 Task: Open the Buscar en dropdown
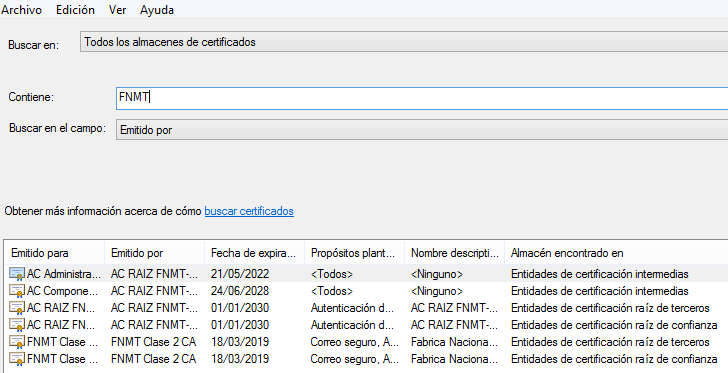pyautogui.click(x=404, y=42)
